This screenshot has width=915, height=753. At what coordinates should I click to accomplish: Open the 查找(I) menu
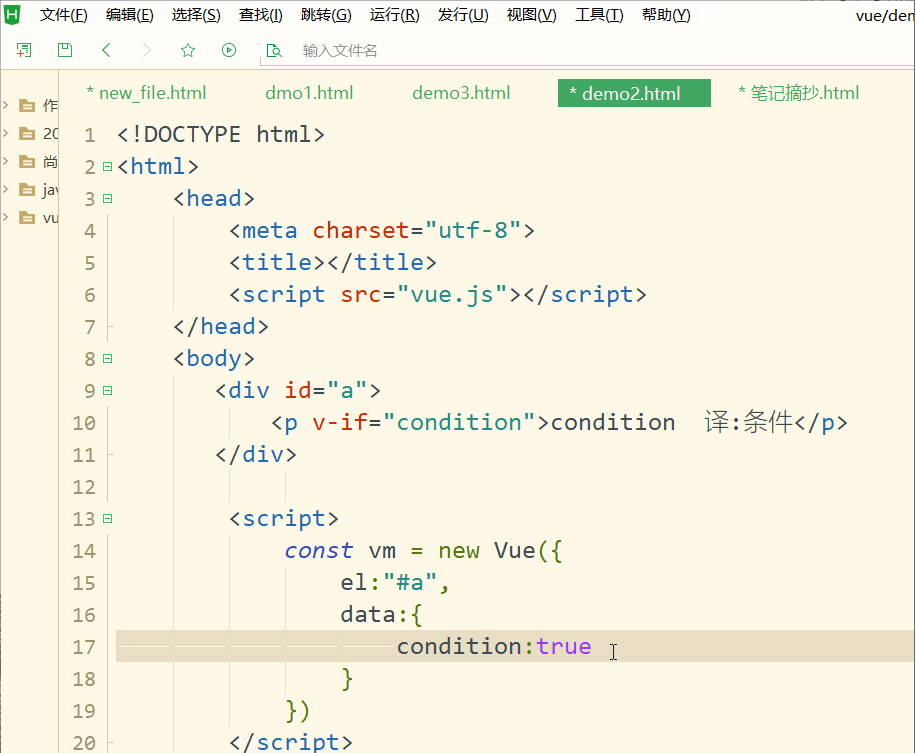261,15
